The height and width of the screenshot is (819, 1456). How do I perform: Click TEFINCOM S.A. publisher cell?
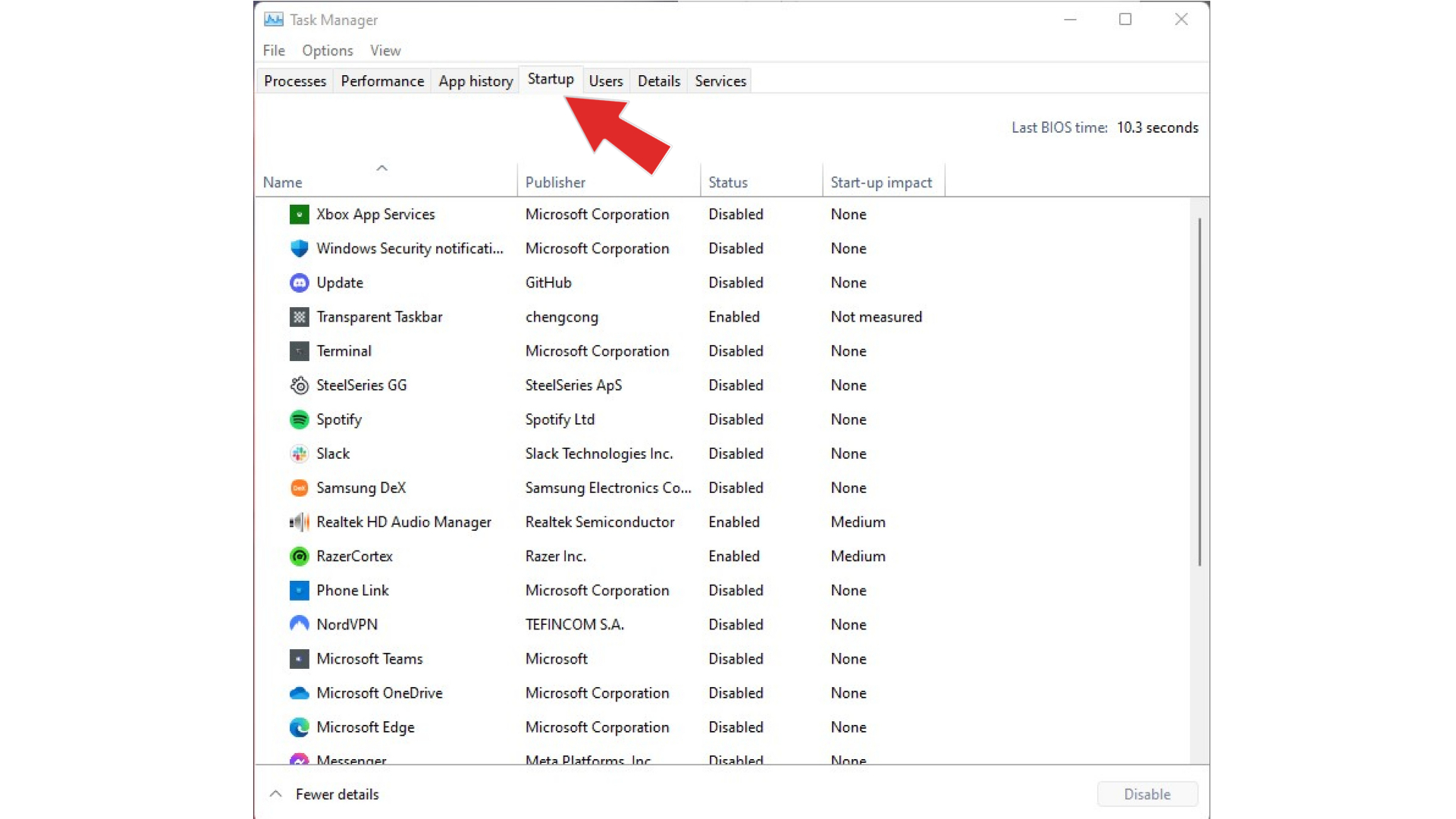(574, 625)
